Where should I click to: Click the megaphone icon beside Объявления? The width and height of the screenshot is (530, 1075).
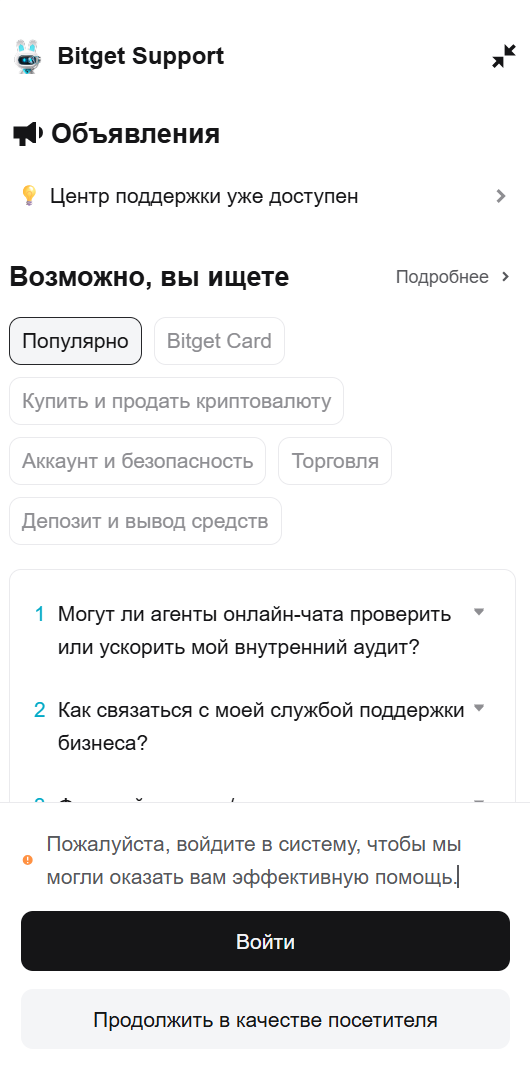pos(27,134)
